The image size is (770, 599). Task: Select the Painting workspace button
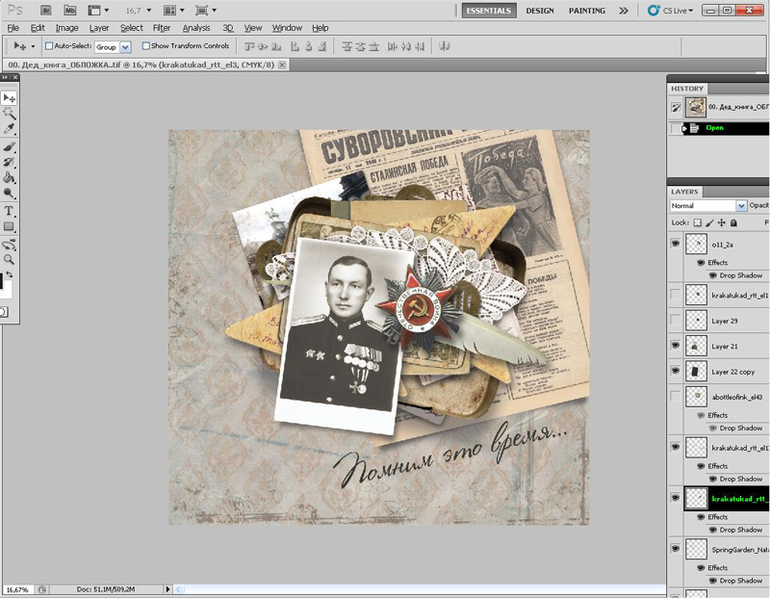coord(586,11)
